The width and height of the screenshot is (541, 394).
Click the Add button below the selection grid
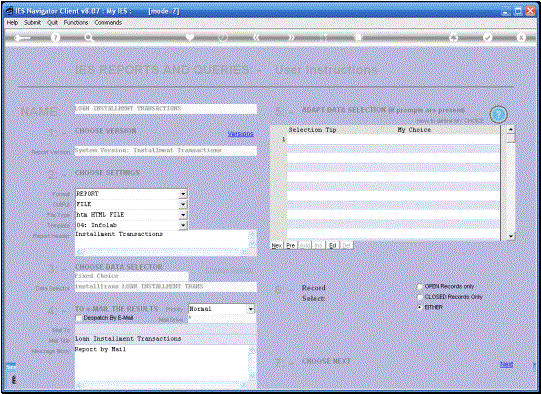pyautogui.click(x=305, y=245)
